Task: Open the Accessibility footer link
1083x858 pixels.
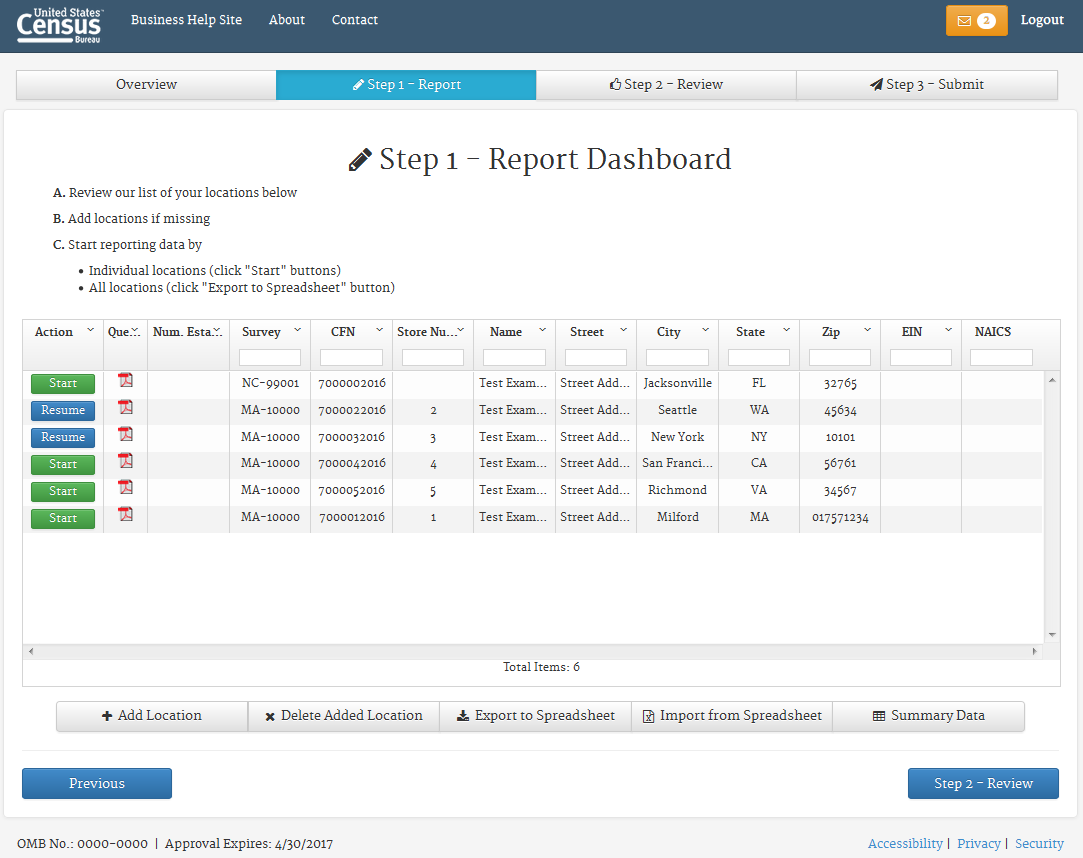Action: (905, 843)
